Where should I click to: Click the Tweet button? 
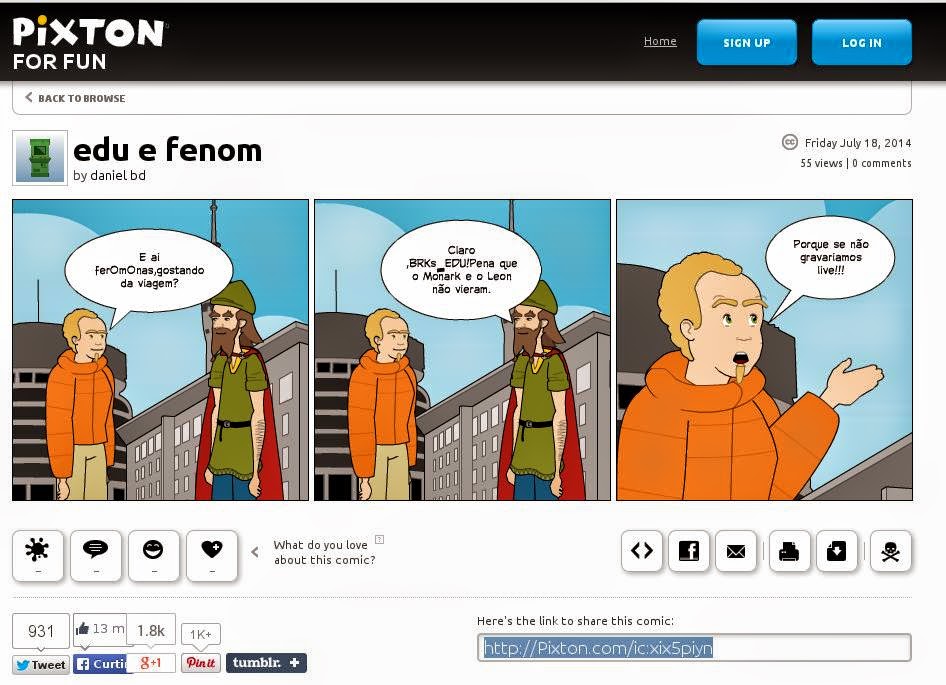[x=41, y=664]
